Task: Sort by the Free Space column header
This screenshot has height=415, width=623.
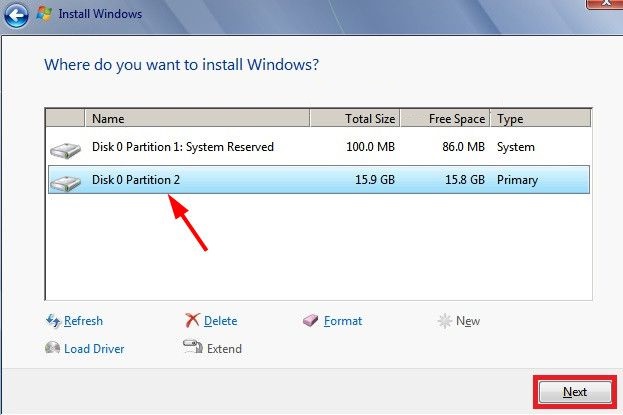Action: coord(445,118)
